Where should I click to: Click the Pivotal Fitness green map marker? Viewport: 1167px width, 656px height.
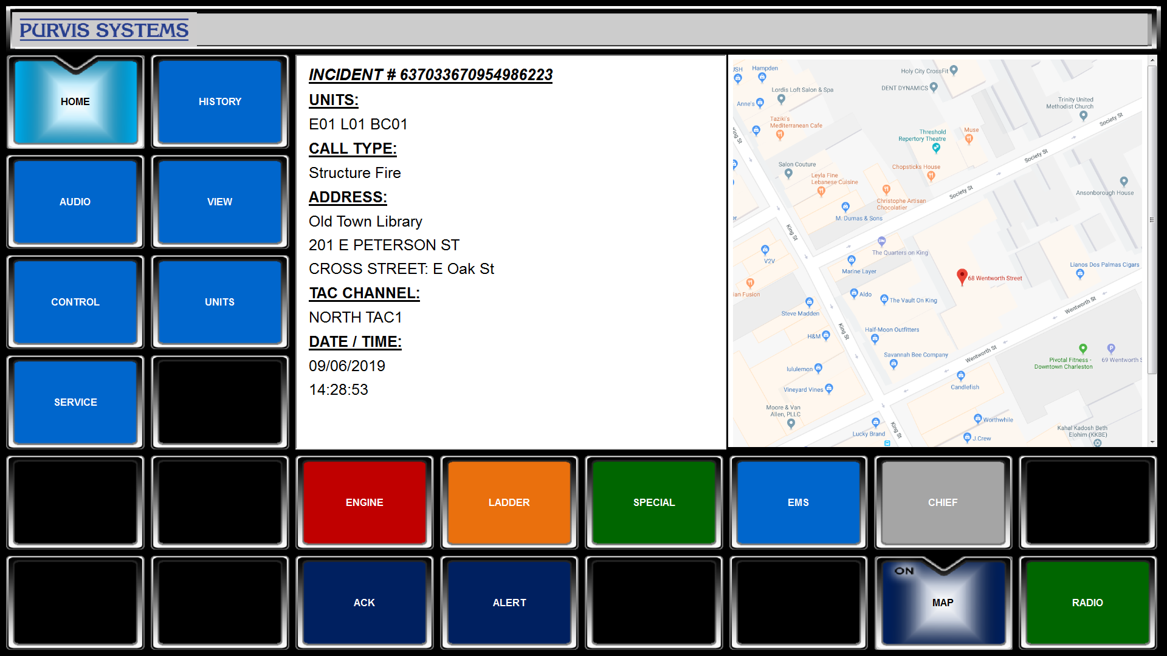[1083, 348]
